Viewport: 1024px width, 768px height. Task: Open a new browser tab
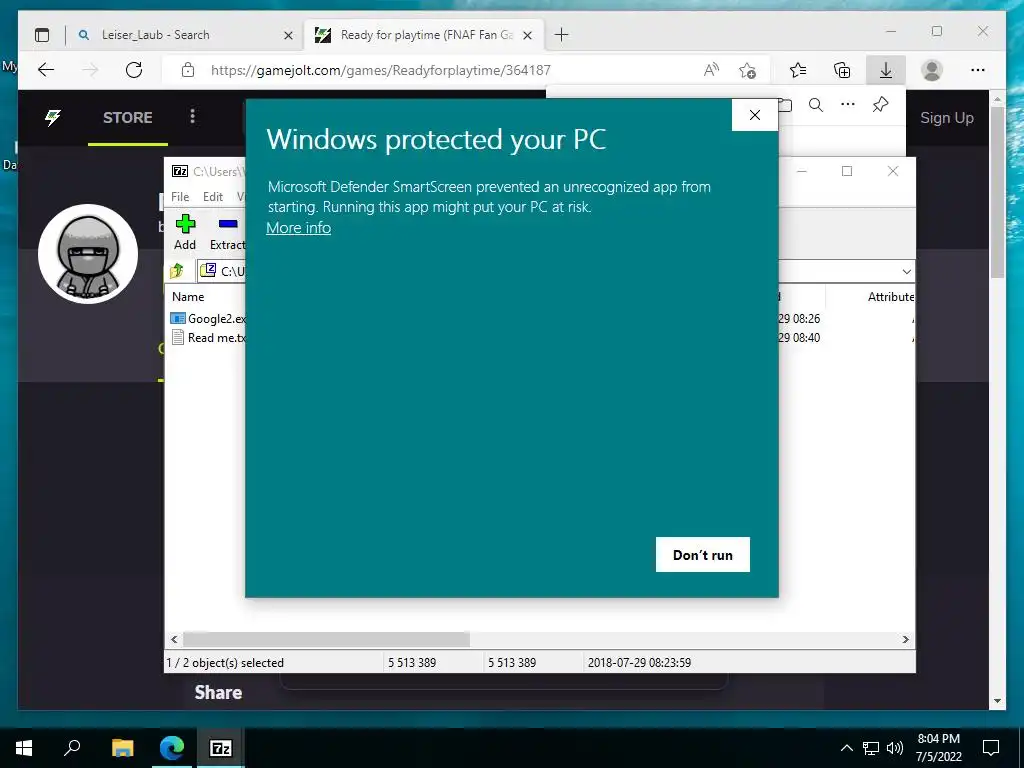(x=562, y=35)
